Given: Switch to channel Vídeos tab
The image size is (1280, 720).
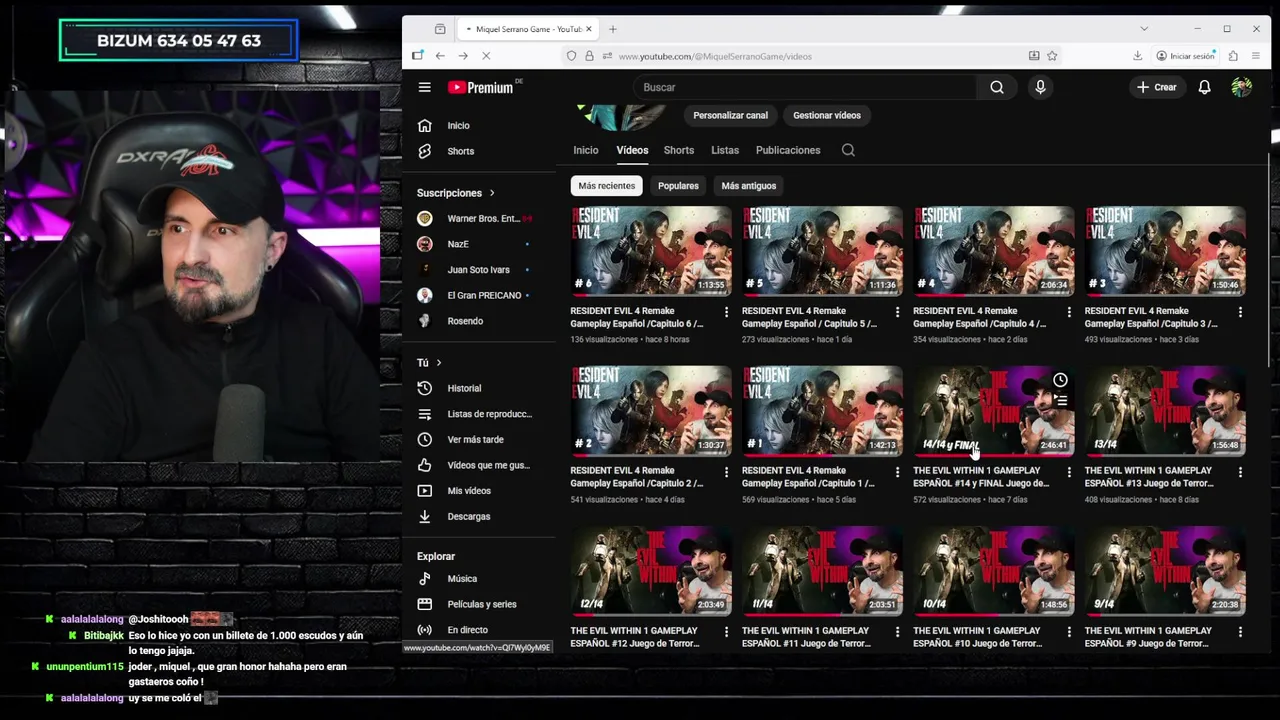Looking at the screenshot, I should click(x=632, y=150).
